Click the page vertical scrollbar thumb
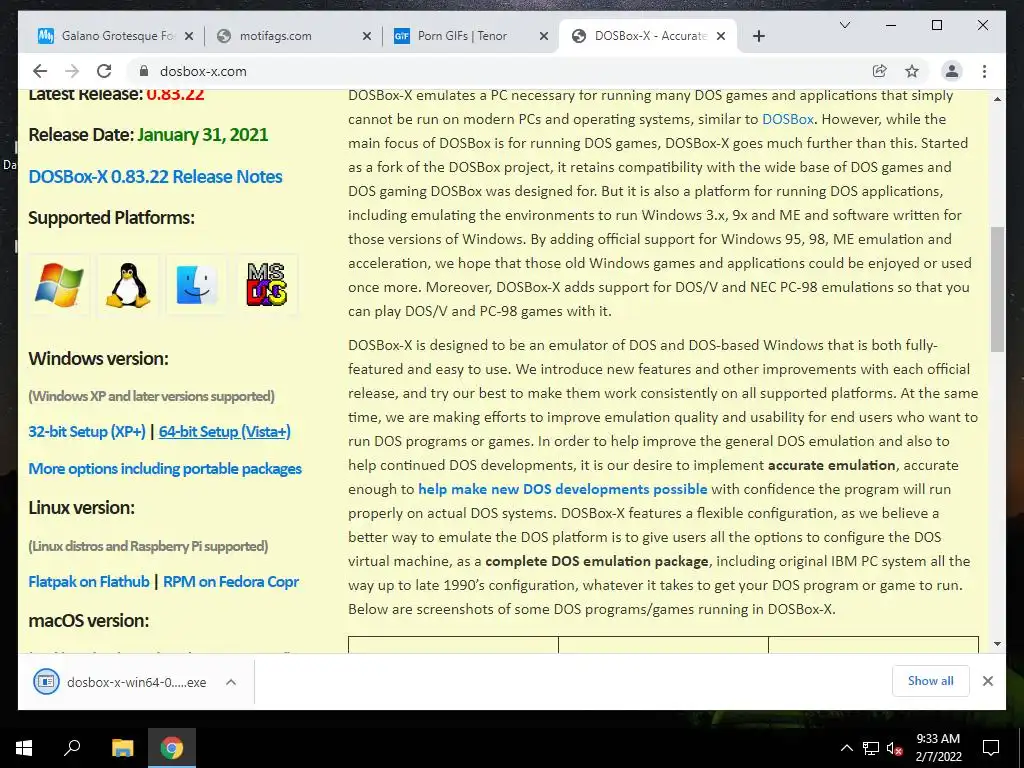 coord(997,289)
